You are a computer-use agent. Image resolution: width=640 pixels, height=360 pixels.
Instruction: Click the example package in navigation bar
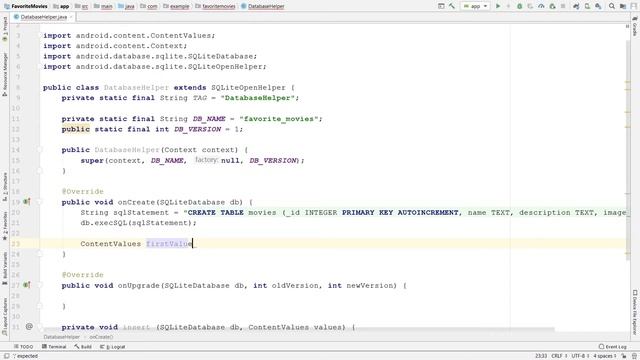pos(176,6)
